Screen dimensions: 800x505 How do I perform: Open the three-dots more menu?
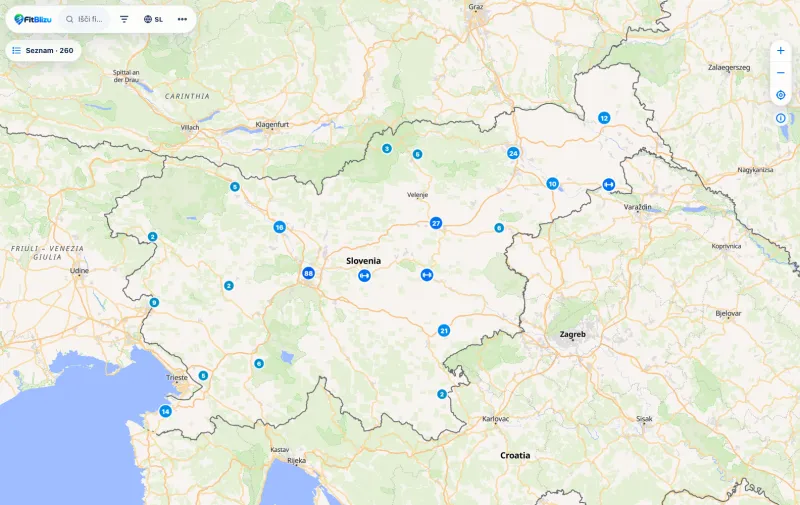tap(182, 19)
